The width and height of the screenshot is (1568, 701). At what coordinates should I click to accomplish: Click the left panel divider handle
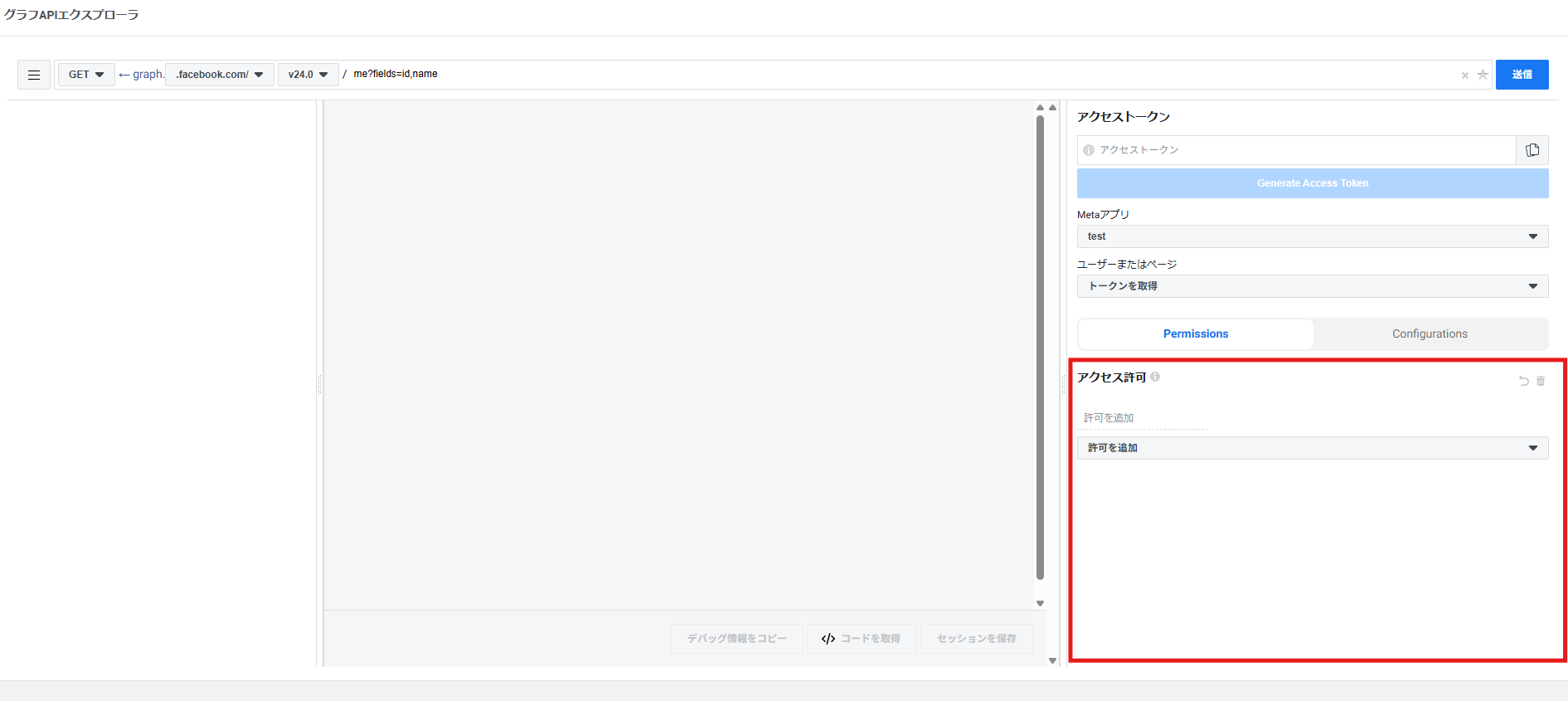tap(319, 384)
